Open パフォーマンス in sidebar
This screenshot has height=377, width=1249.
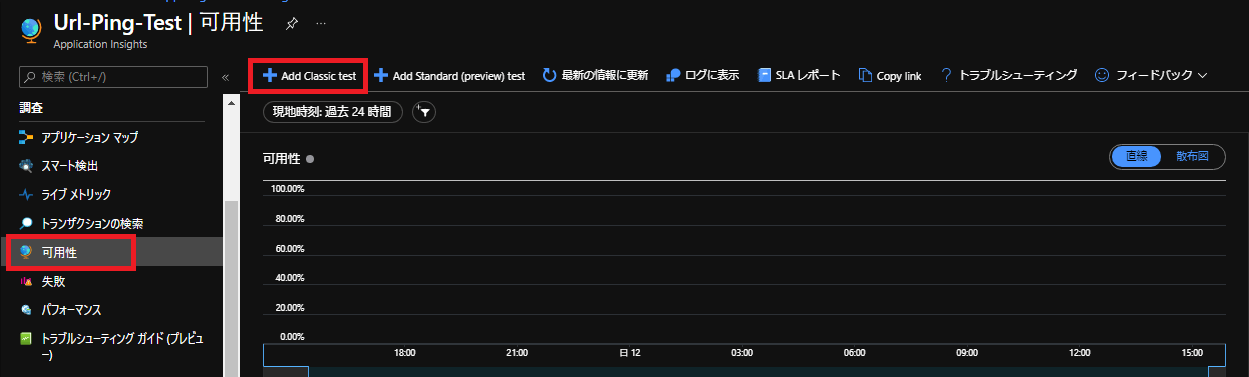coord(111,311)
